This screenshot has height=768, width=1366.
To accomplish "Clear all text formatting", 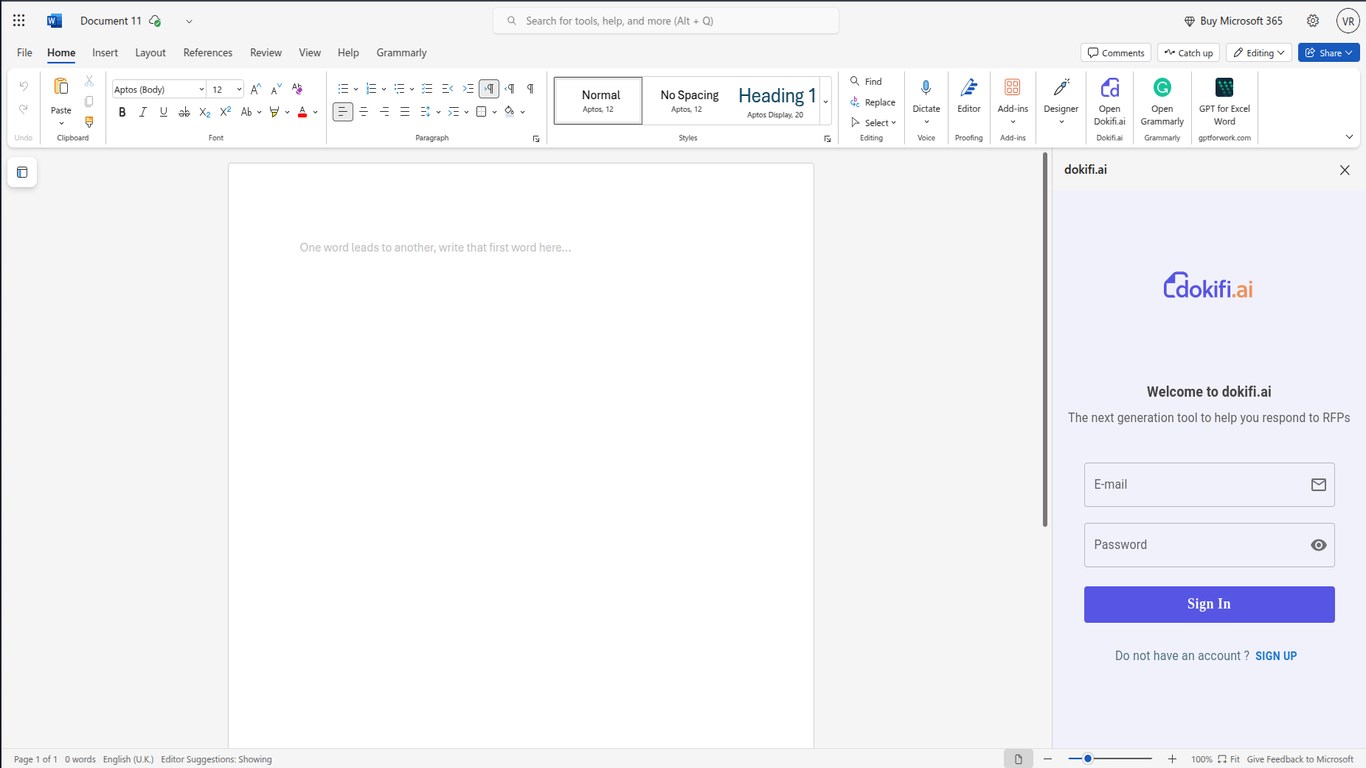I will [297, 89].
